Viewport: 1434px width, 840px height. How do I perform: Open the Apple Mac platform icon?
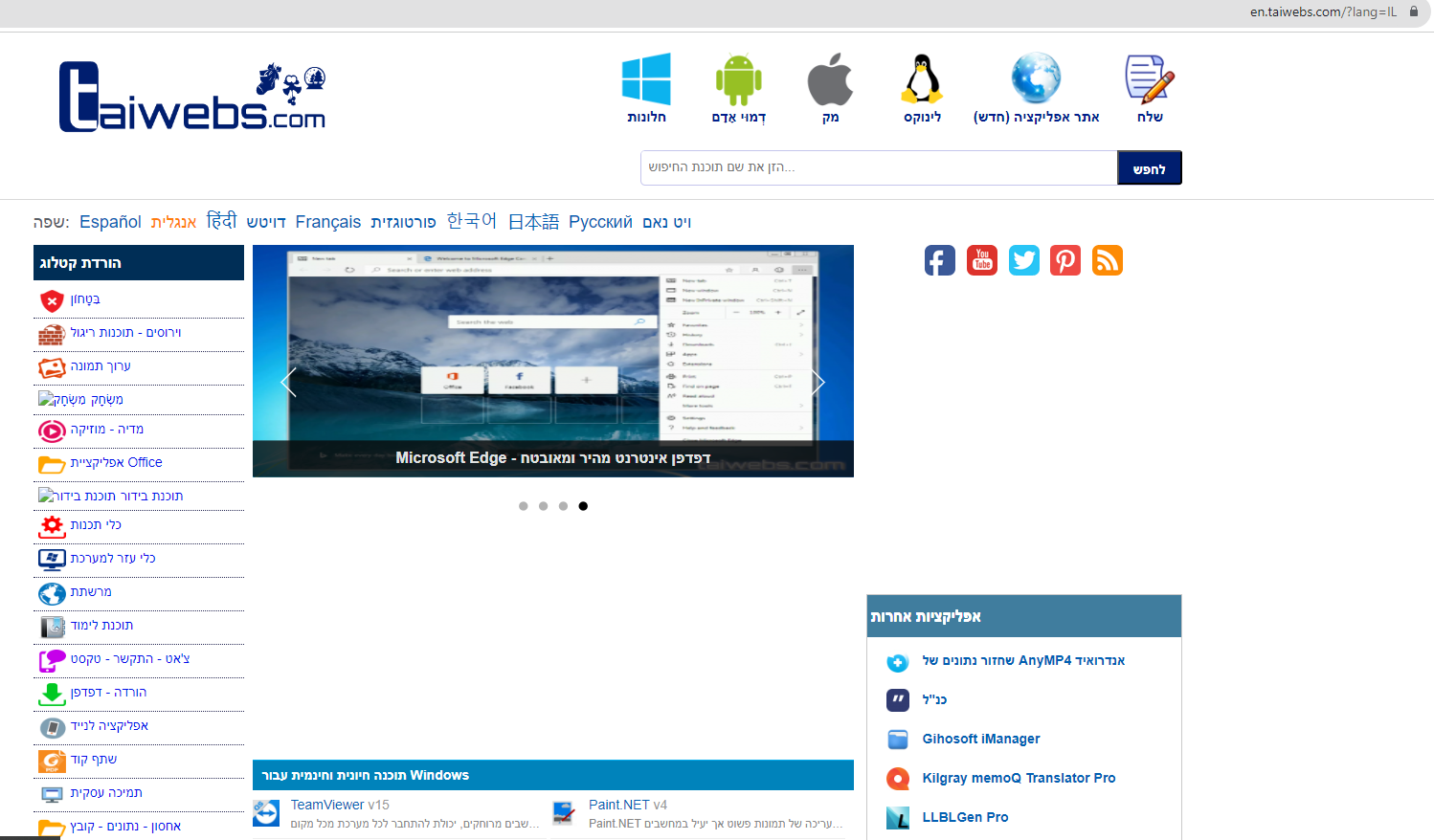tap(830, 78)
